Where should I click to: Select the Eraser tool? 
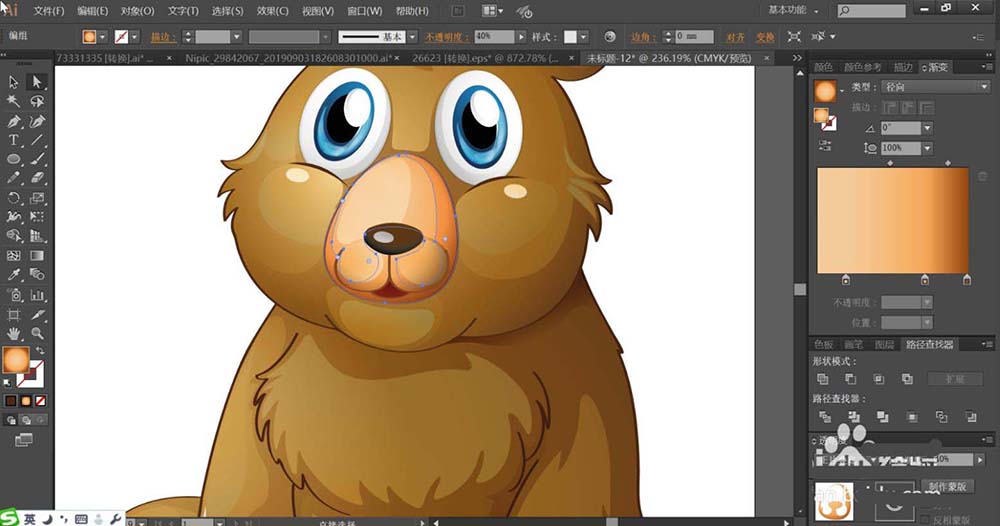(x=37, y=179)
